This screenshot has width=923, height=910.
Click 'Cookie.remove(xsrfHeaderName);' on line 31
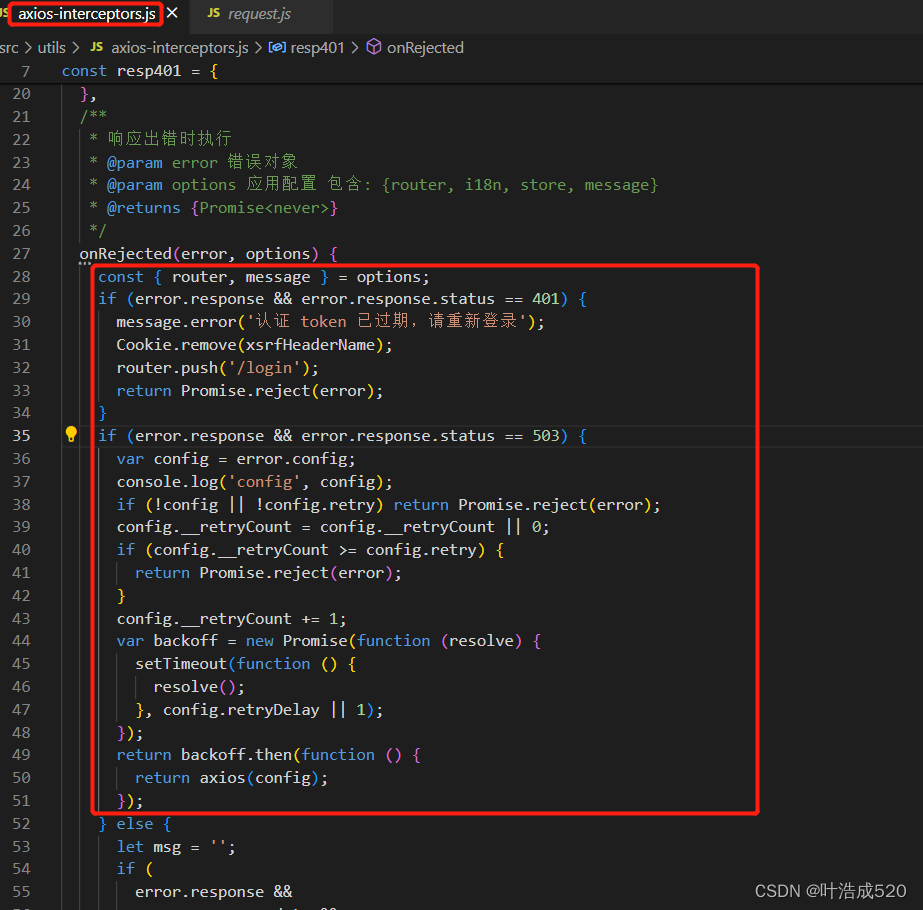pyautogui.click(x=254, y=345)
